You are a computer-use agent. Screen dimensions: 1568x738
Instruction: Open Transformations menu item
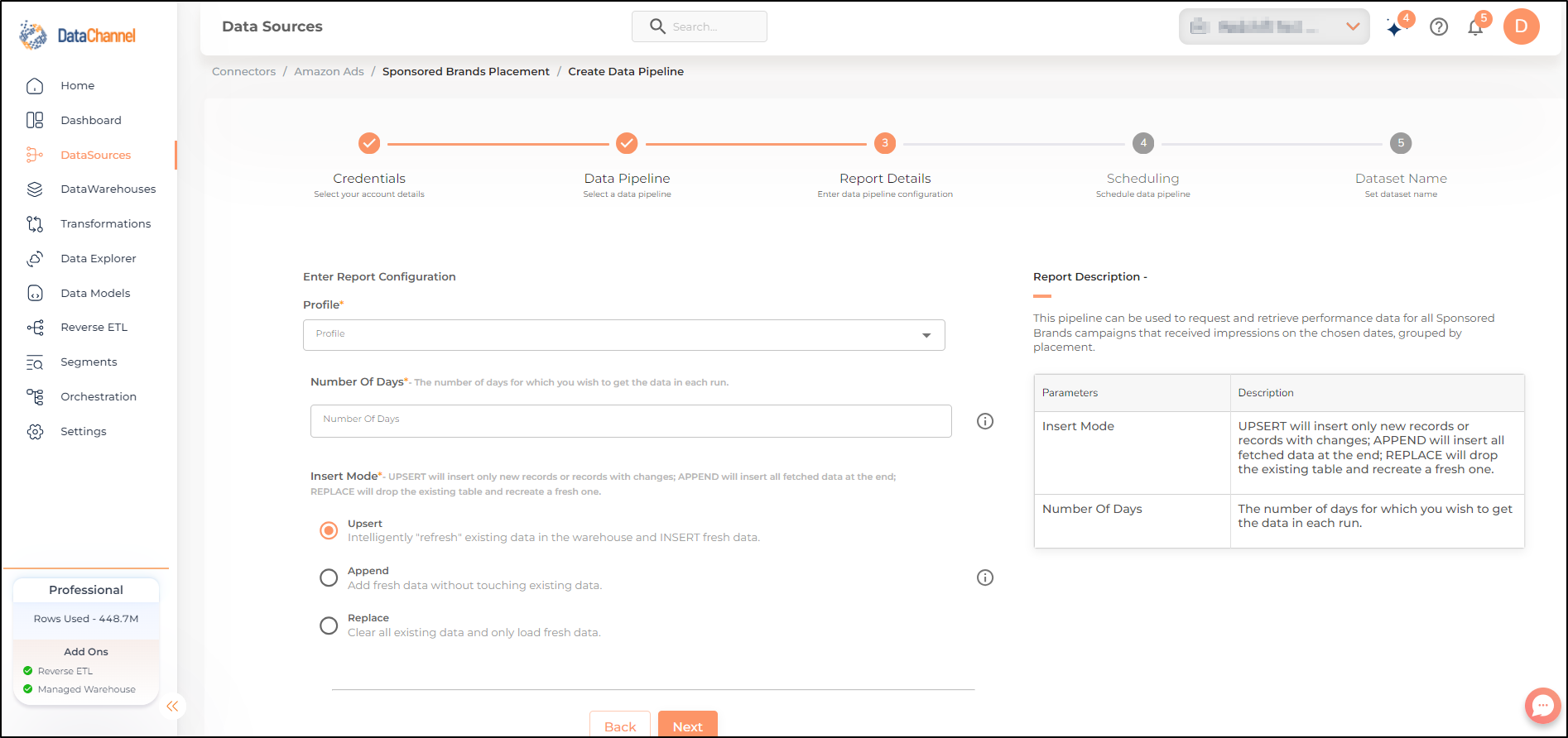pos(106,224)
